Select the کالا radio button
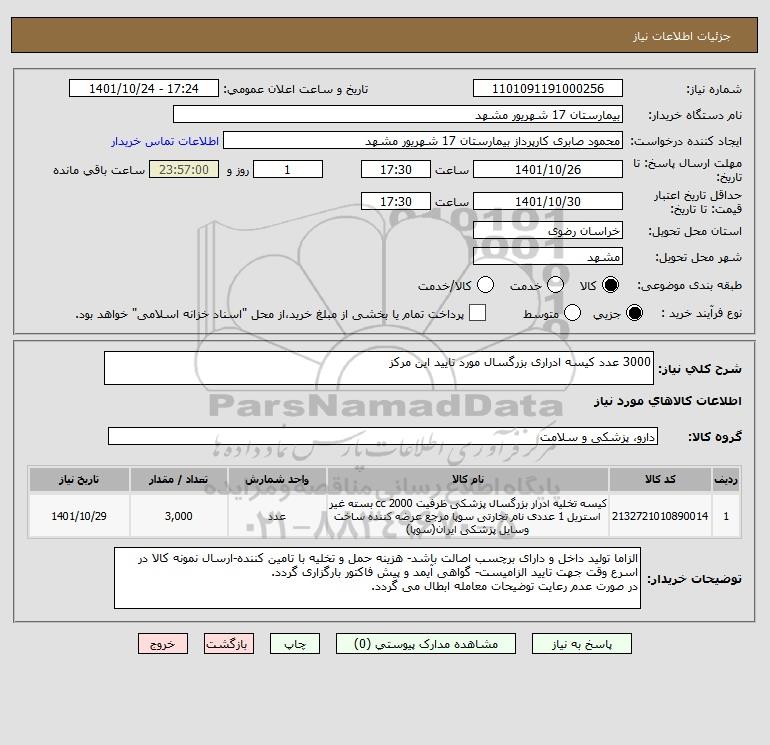This screenshot has width=770, height=745. 610,285
